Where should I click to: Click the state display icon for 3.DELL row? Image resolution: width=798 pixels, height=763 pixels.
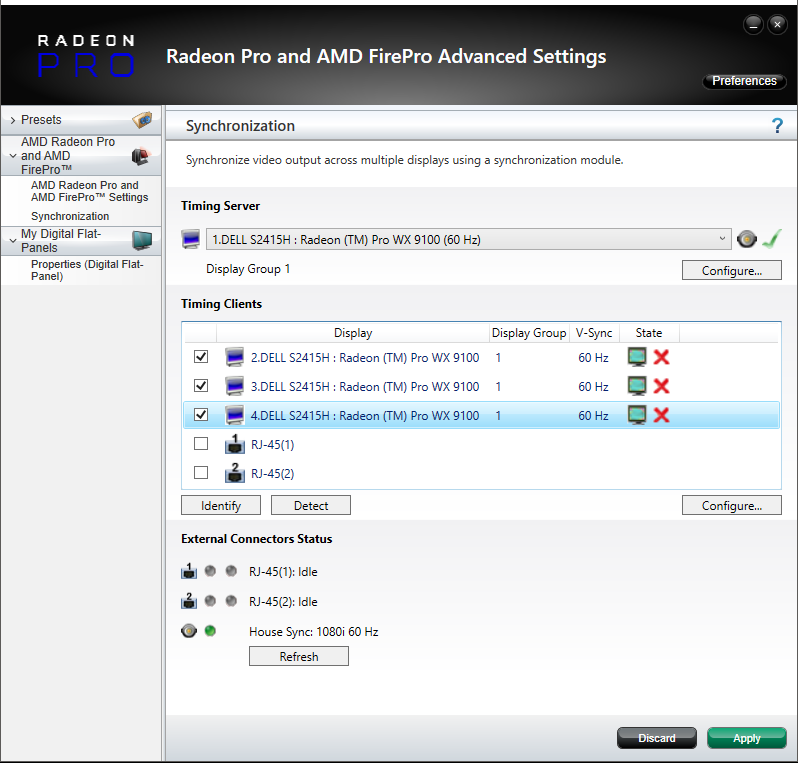tap(637, 386)
